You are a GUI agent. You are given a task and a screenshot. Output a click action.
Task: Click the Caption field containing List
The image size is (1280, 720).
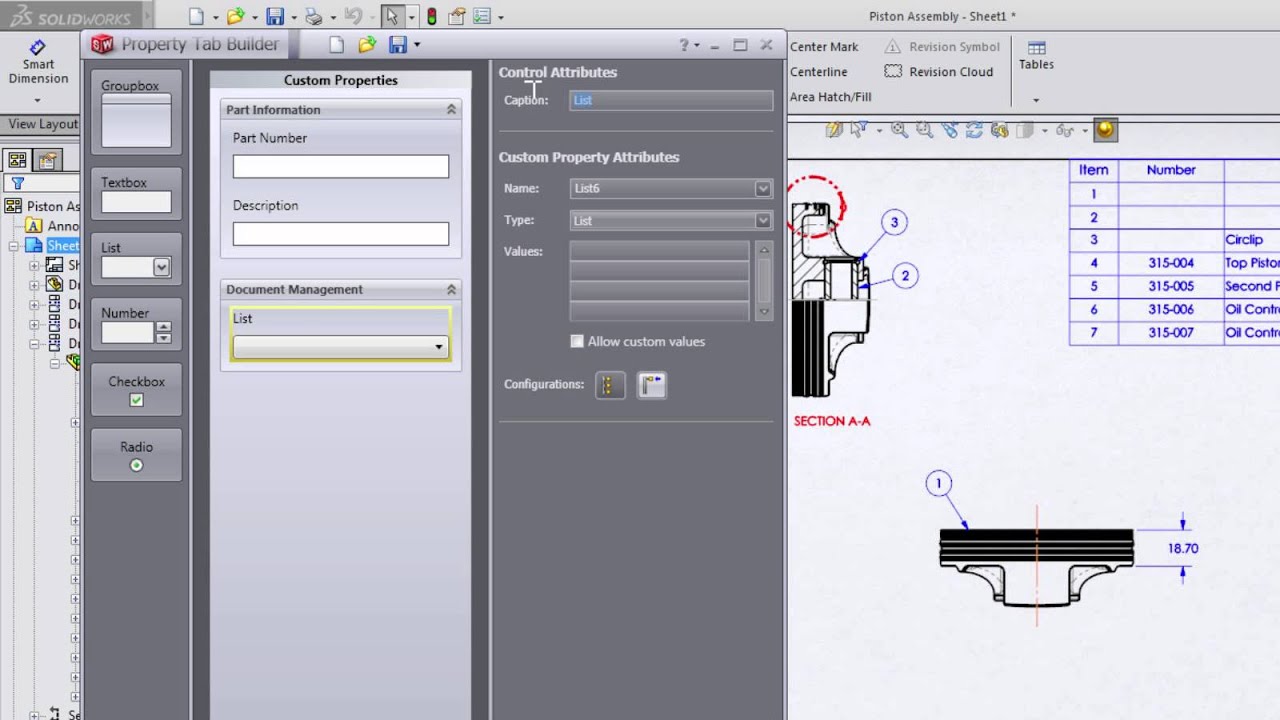[x=671, y=100]
